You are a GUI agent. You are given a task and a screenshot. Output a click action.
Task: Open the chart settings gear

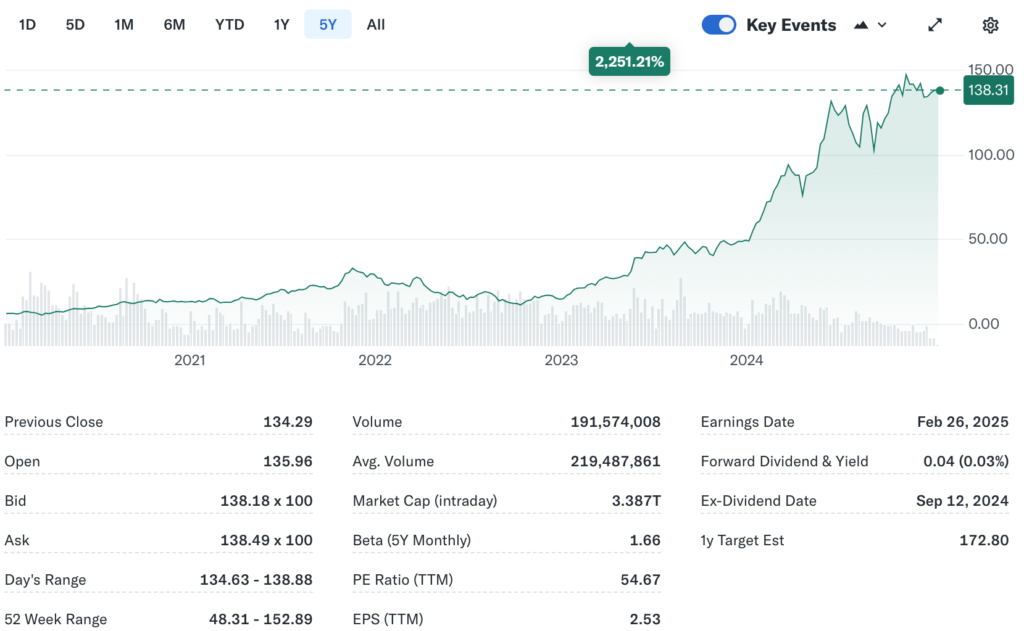point(990,24)
